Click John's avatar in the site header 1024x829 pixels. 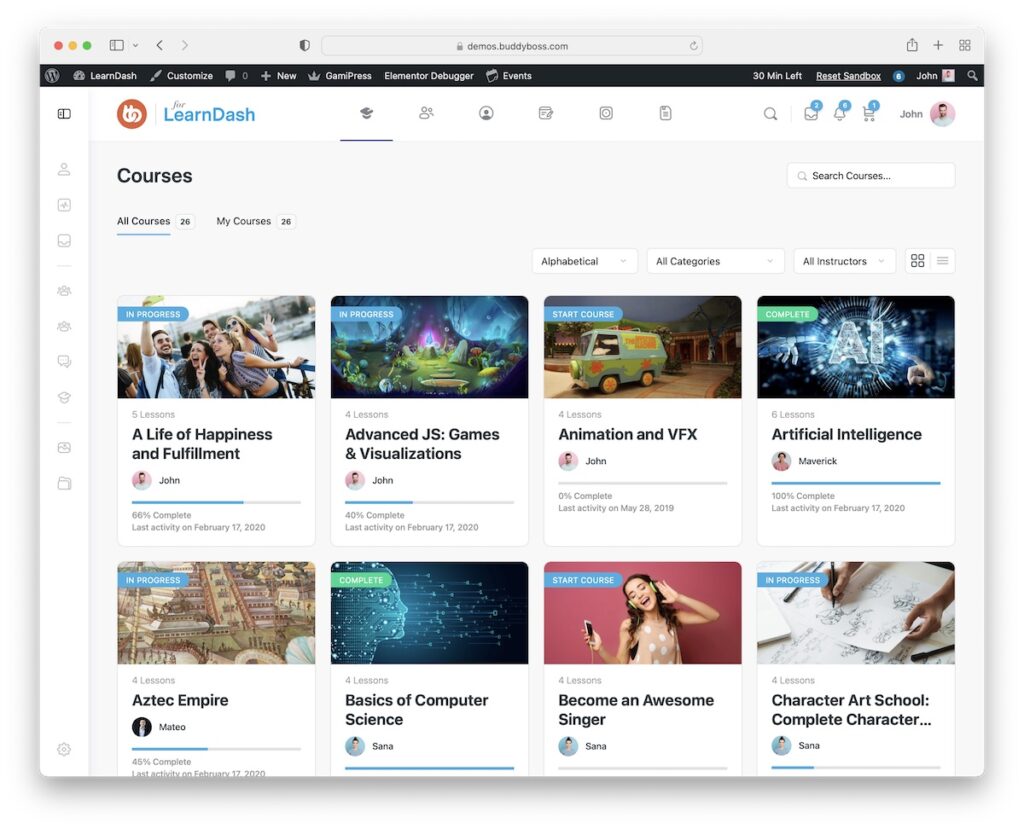(942, 114)
